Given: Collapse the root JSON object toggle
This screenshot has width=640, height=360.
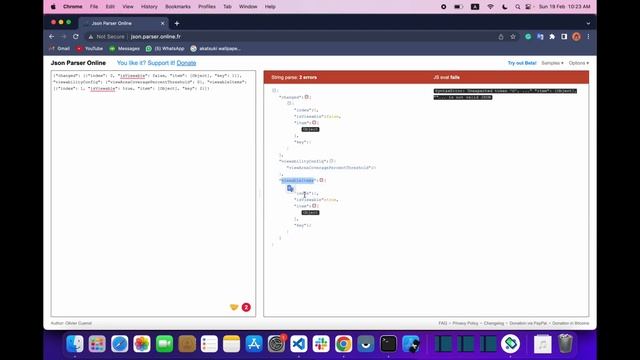Looking at the screenshot, I should point(274,91).
